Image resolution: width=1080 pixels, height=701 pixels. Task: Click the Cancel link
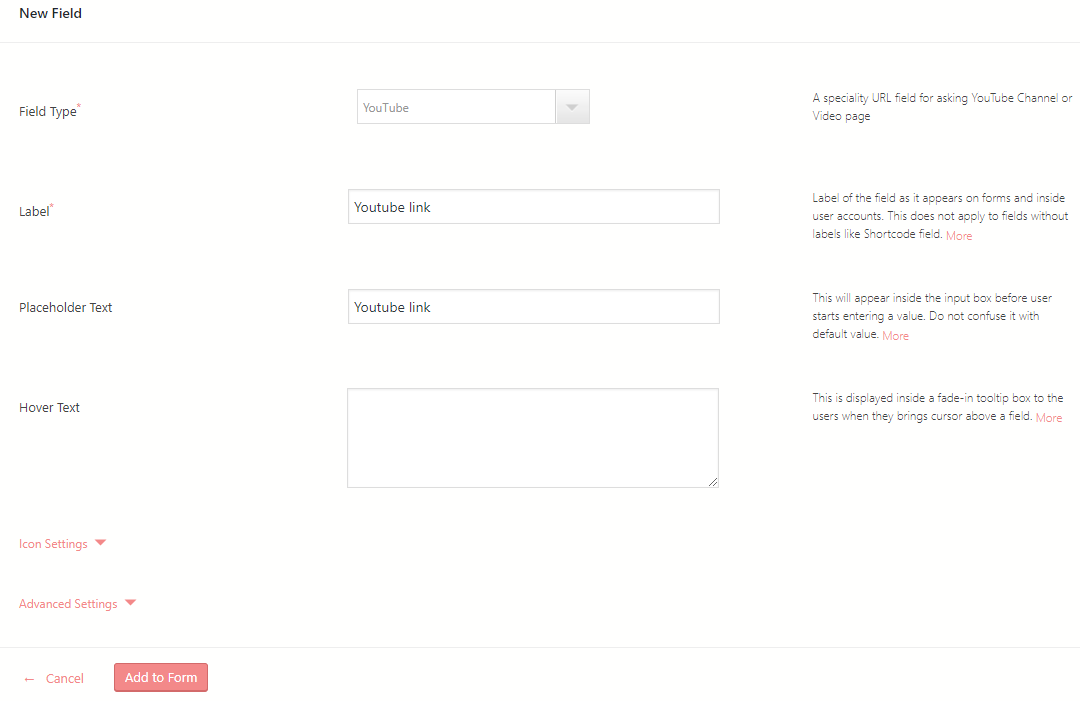point(63,678)
